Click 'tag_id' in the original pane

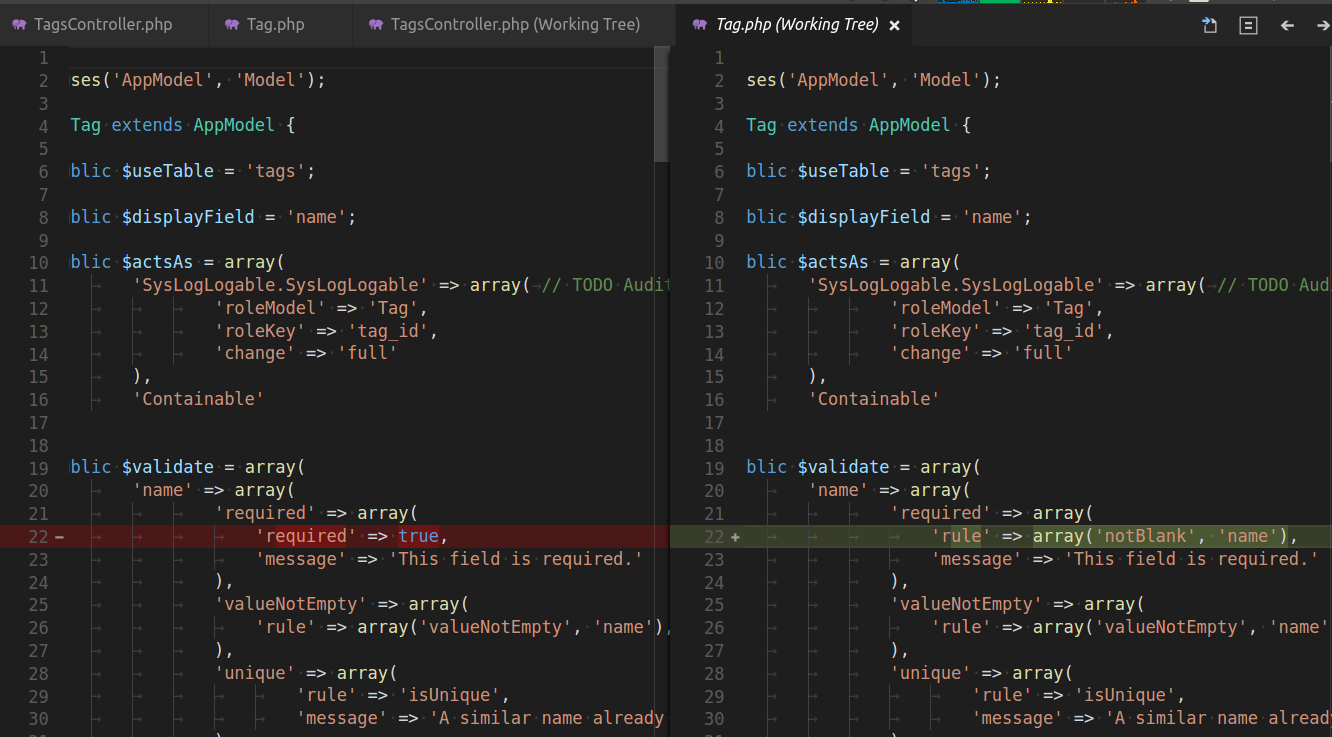[388, 331]
